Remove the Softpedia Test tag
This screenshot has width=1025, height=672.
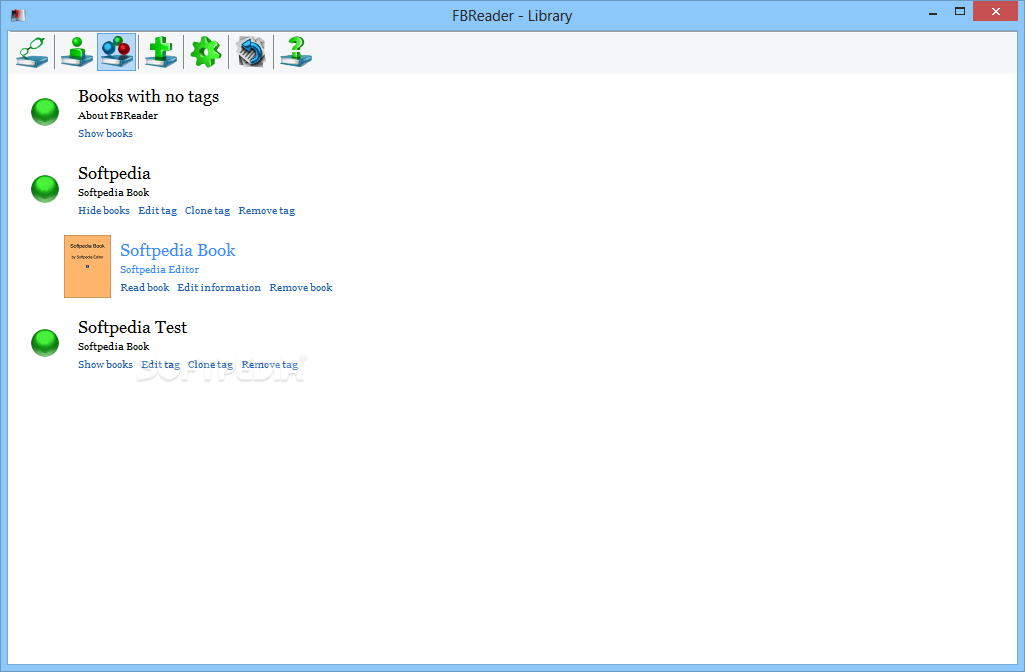pos(269,365)
